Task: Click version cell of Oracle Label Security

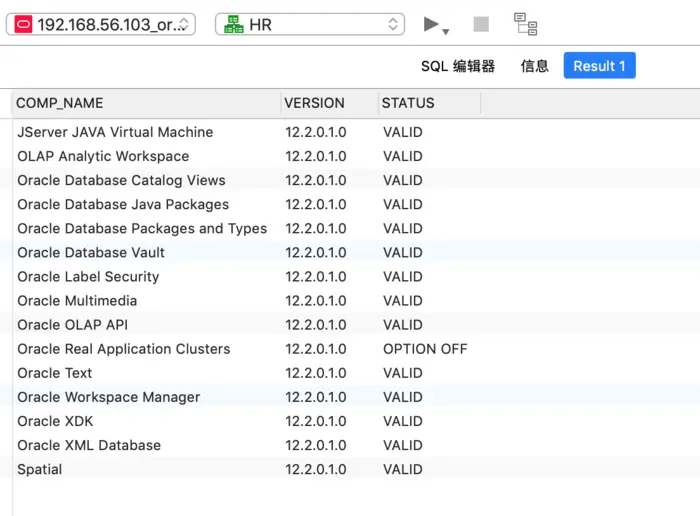Action: tap(316, 277)
